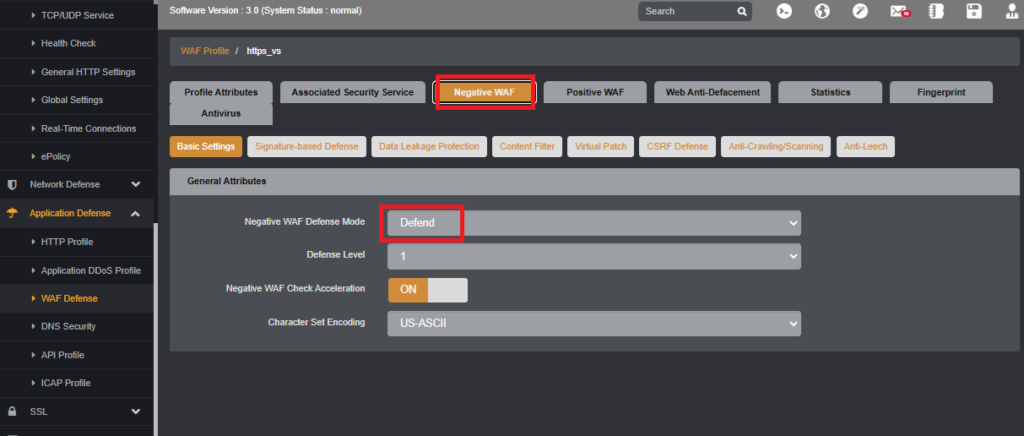Open the Defense Level dropdown
This screenshot has width=1024, height=436.
click(594, 257)
